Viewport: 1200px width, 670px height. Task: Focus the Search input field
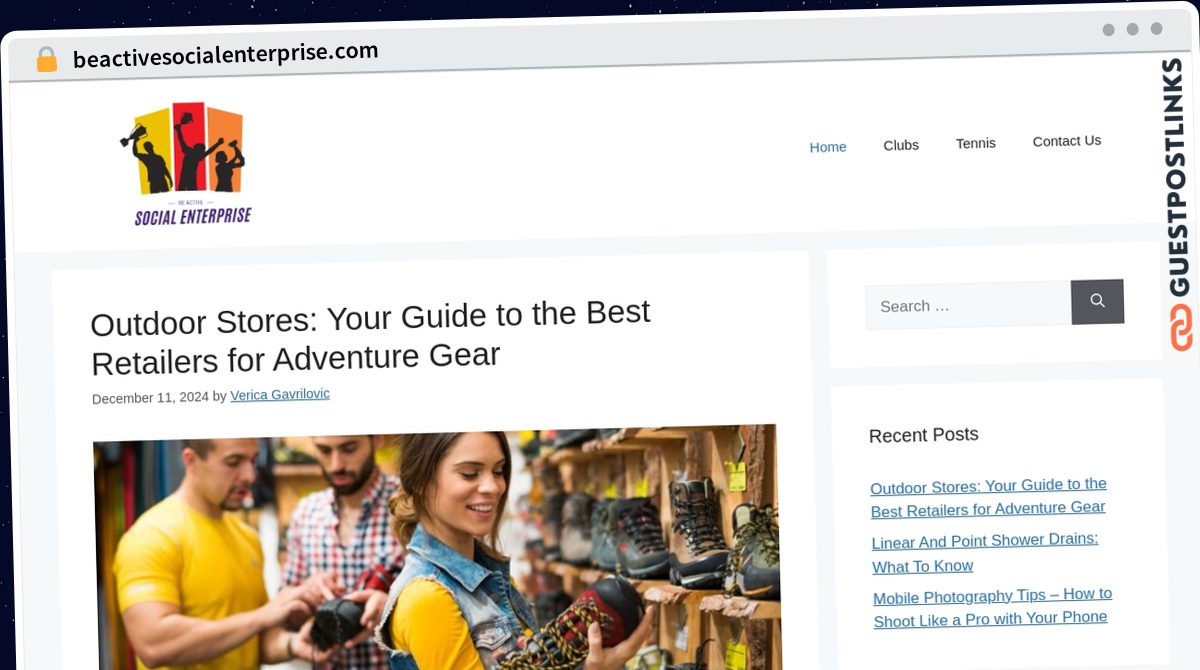(968, 305)
